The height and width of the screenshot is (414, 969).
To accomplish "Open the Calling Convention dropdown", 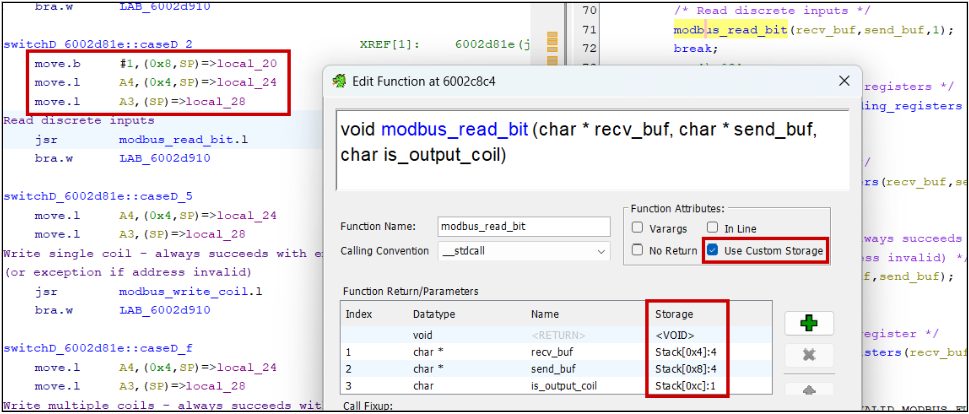I will pyautogui.click(x=524, y=251).
